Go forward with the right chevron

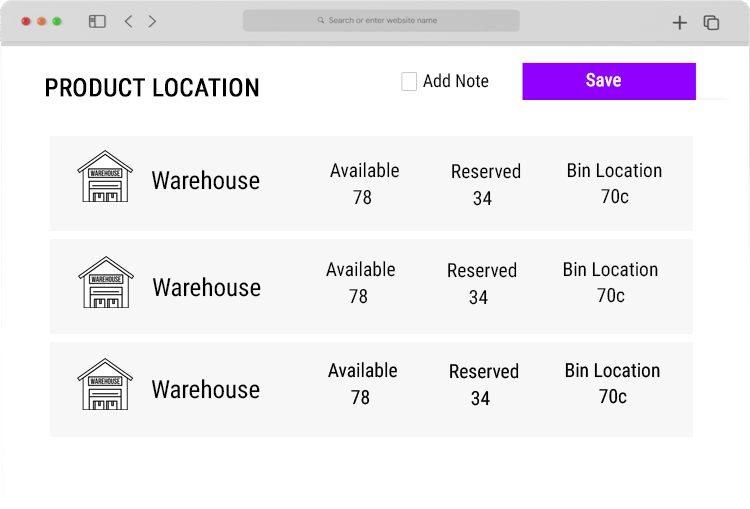152,21
